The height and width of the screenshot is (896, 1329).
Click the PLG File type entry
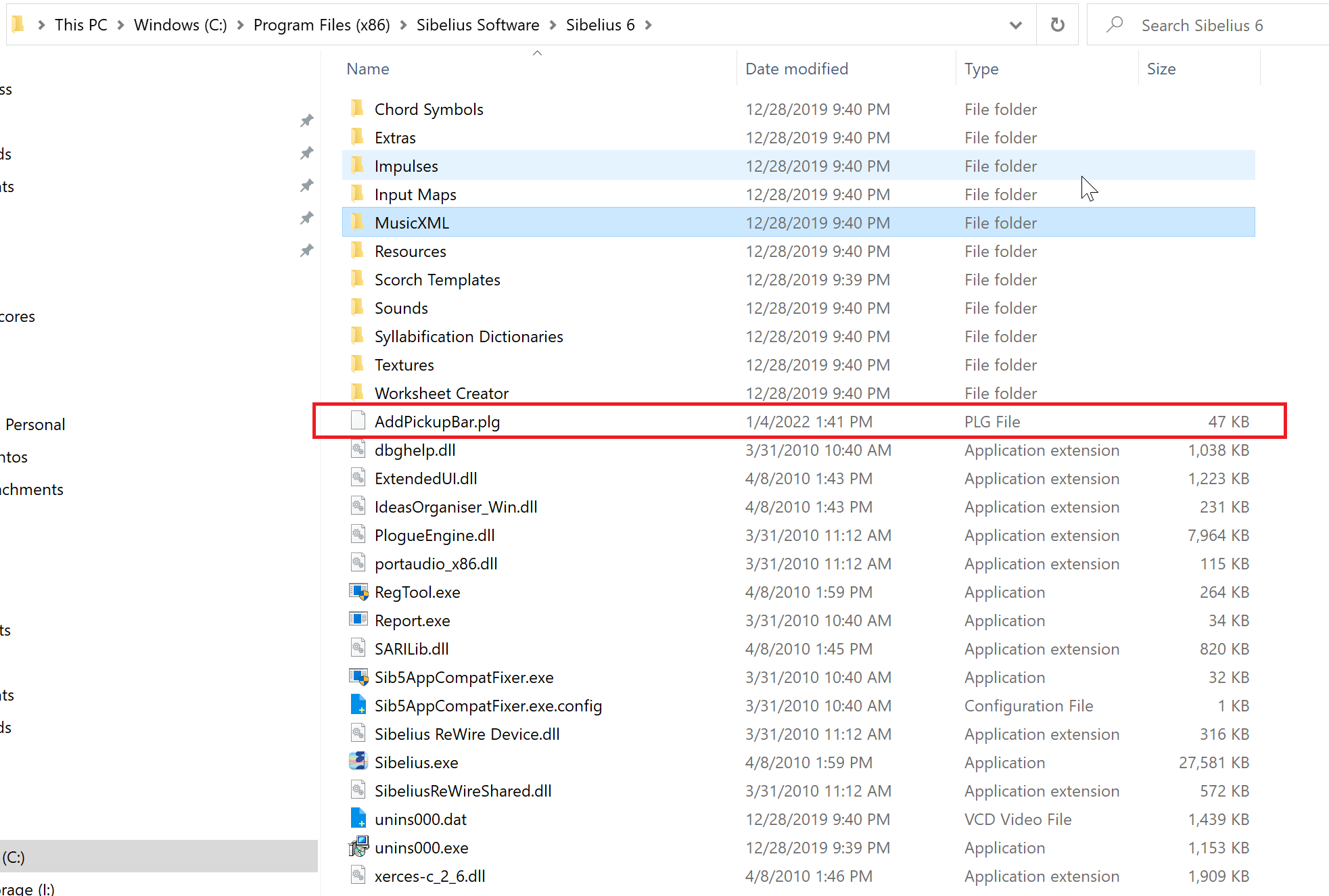pyautogui.click(x=992, y=421)
